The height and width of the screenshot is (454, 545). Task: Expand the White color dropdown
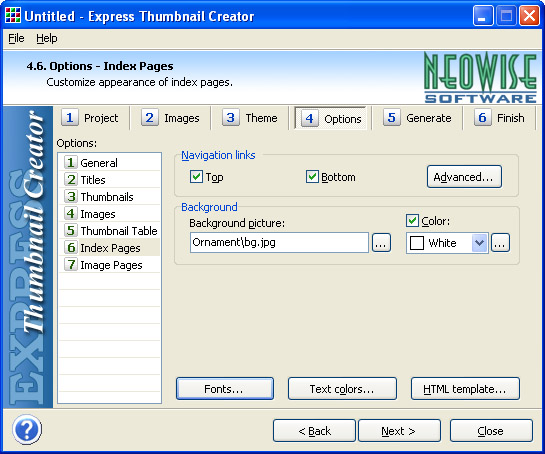479,243
